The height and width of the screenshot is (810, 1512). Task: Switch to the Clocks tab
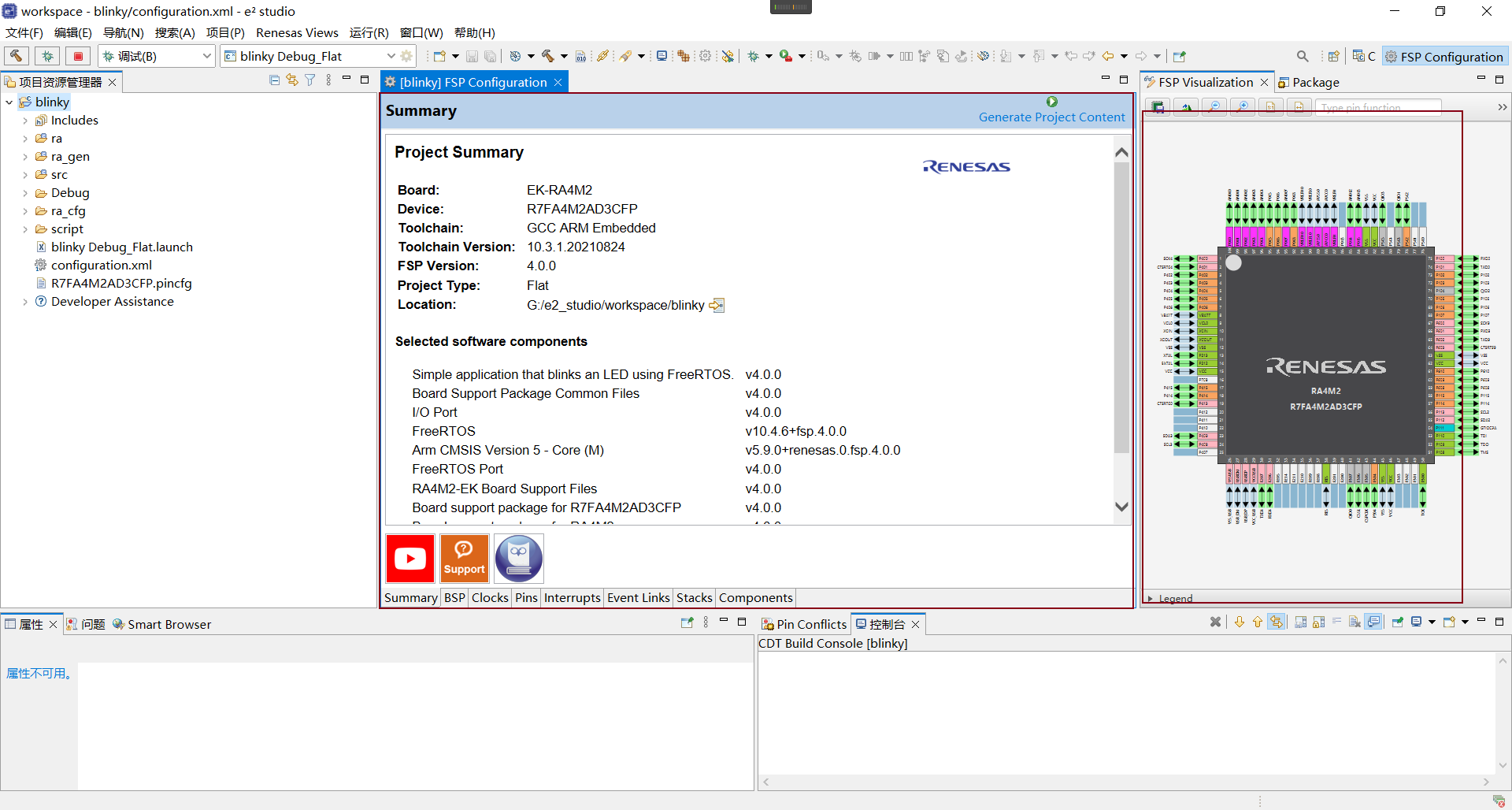click(490, 598)
